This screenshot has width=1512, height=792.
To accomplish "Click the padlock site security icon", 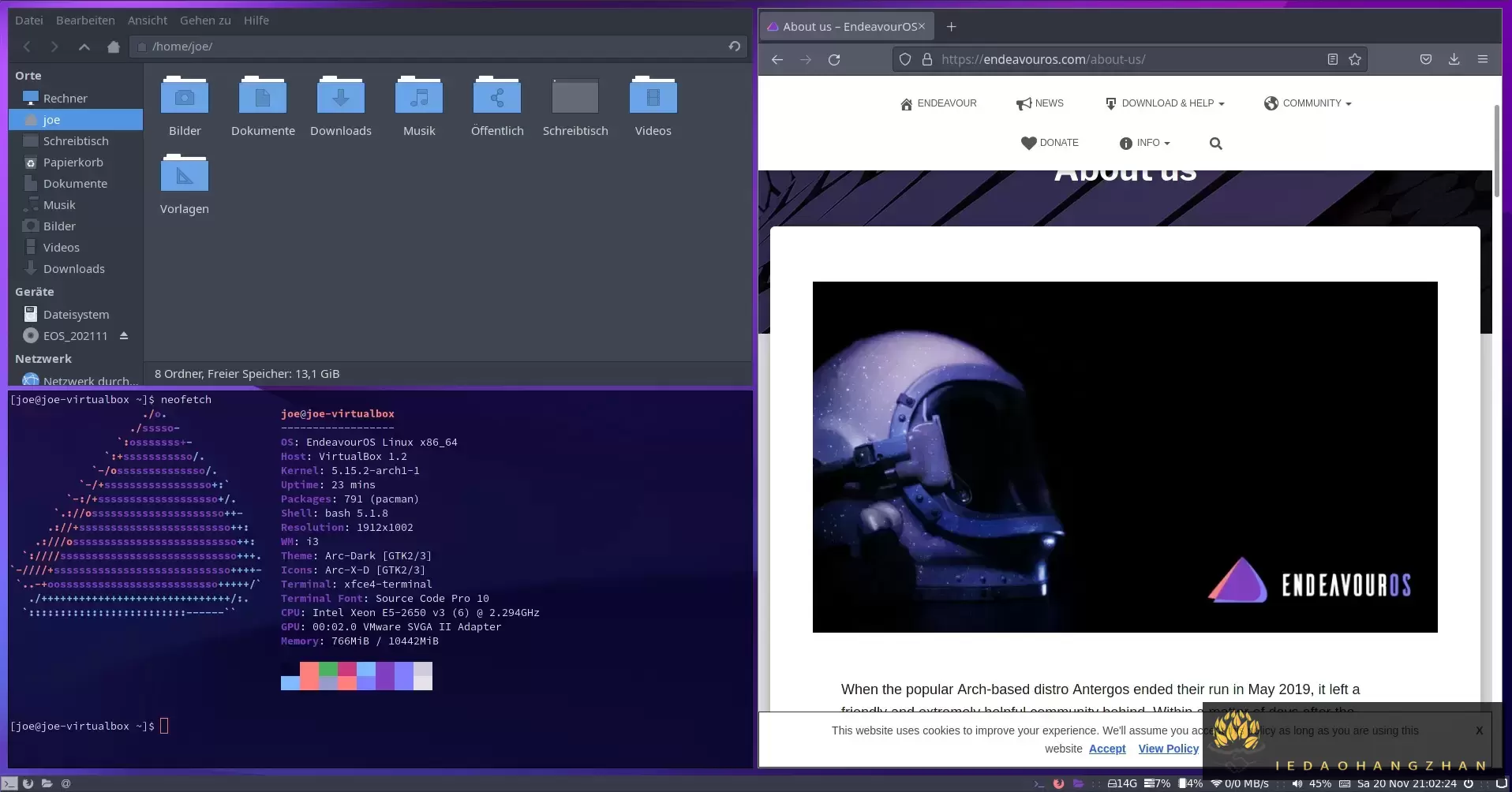I will (927, 59).
